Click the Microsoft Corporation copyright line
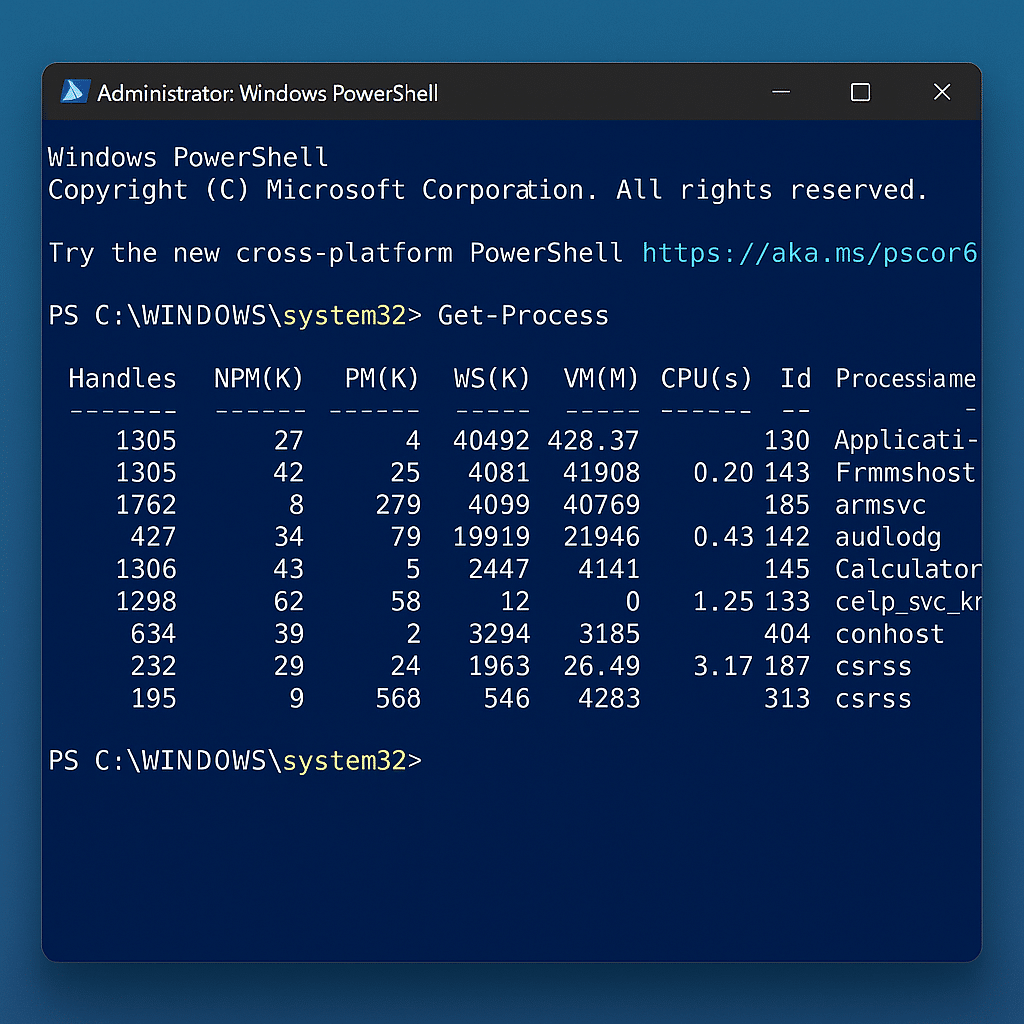This screenshot has width=1024, height=1024. tap(488, 190)
